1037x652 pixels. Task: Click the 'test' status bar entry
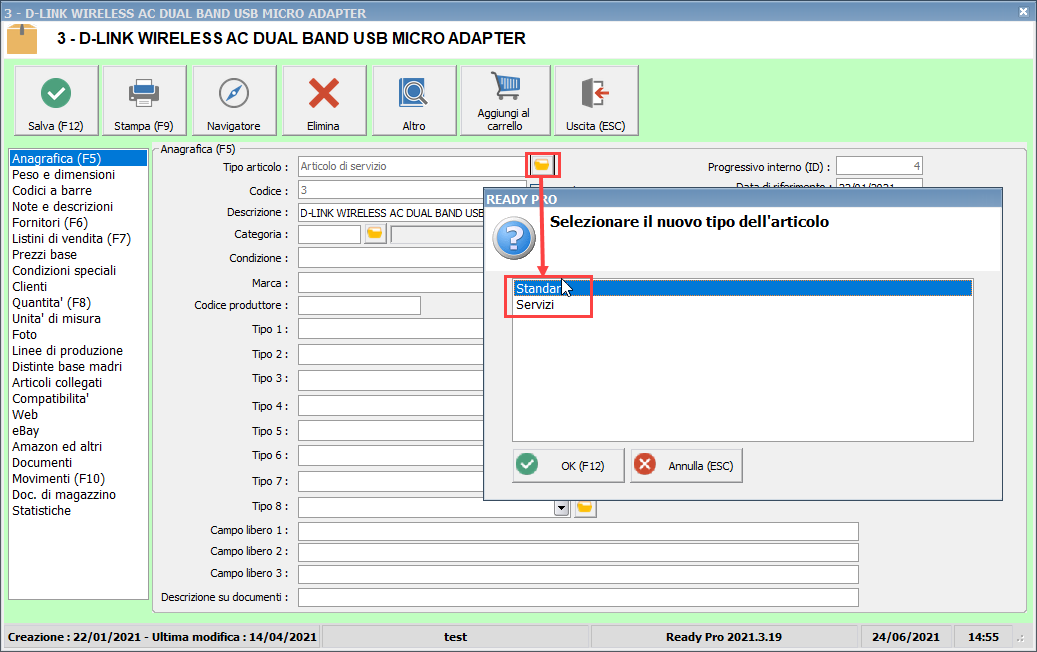455,637
